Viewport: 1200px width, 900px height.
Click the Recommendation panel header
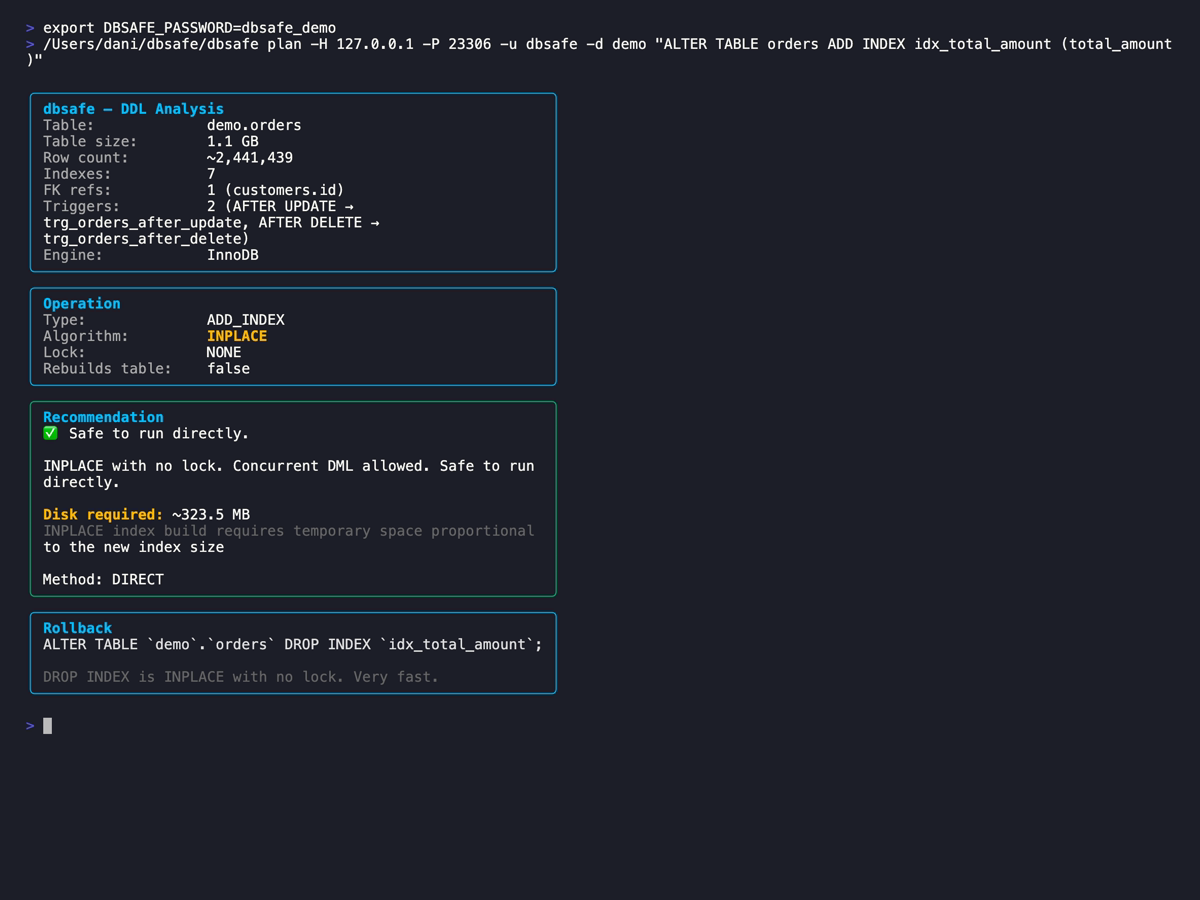103,417
